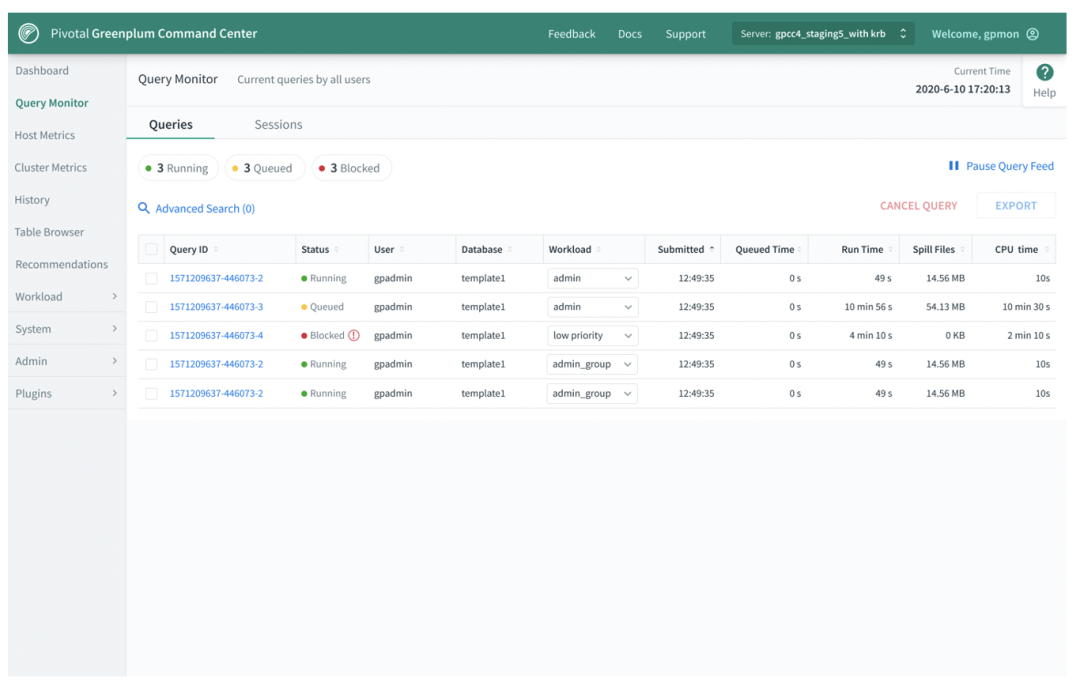Click the EXPORT button
Viewport: 1080px width, 697px height.
(x=1016, y=205)
